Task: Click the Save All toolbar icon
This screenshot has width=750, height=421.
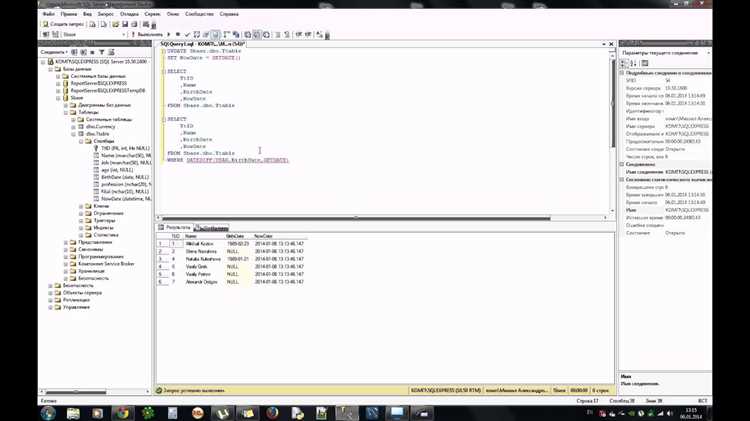Action: tap(134, 24)
